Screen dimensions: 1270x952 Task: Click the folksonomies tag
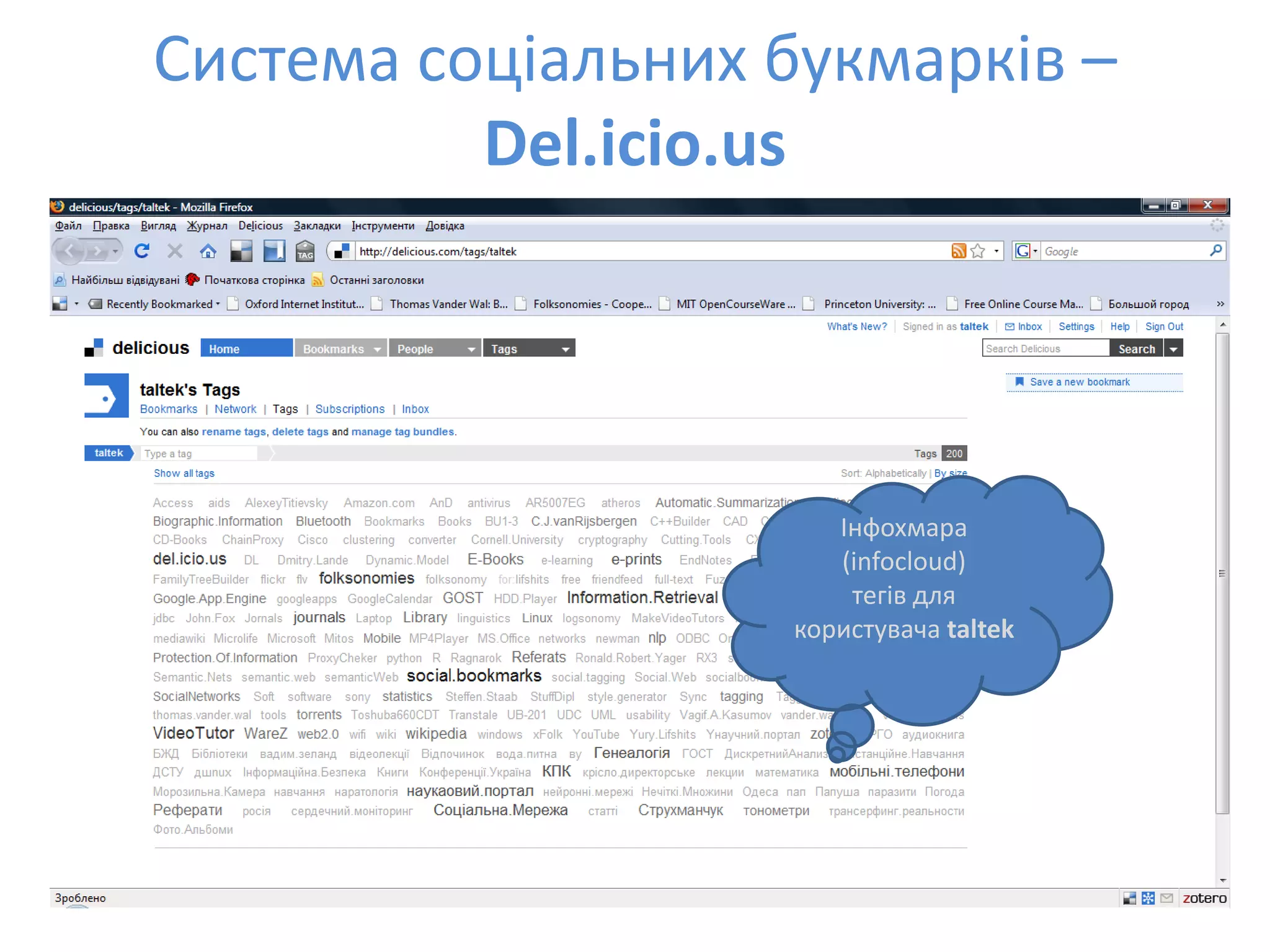(366, 578)
